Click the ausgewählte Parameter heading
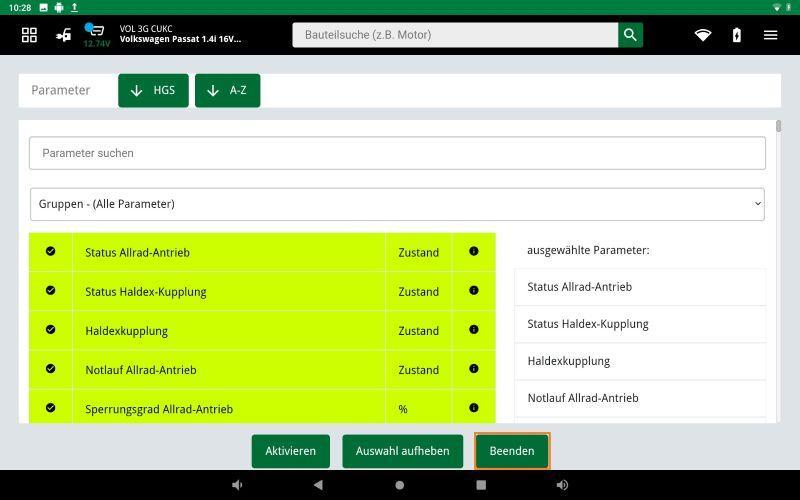This screenshot has height=500, width=800. coord(588,250)
